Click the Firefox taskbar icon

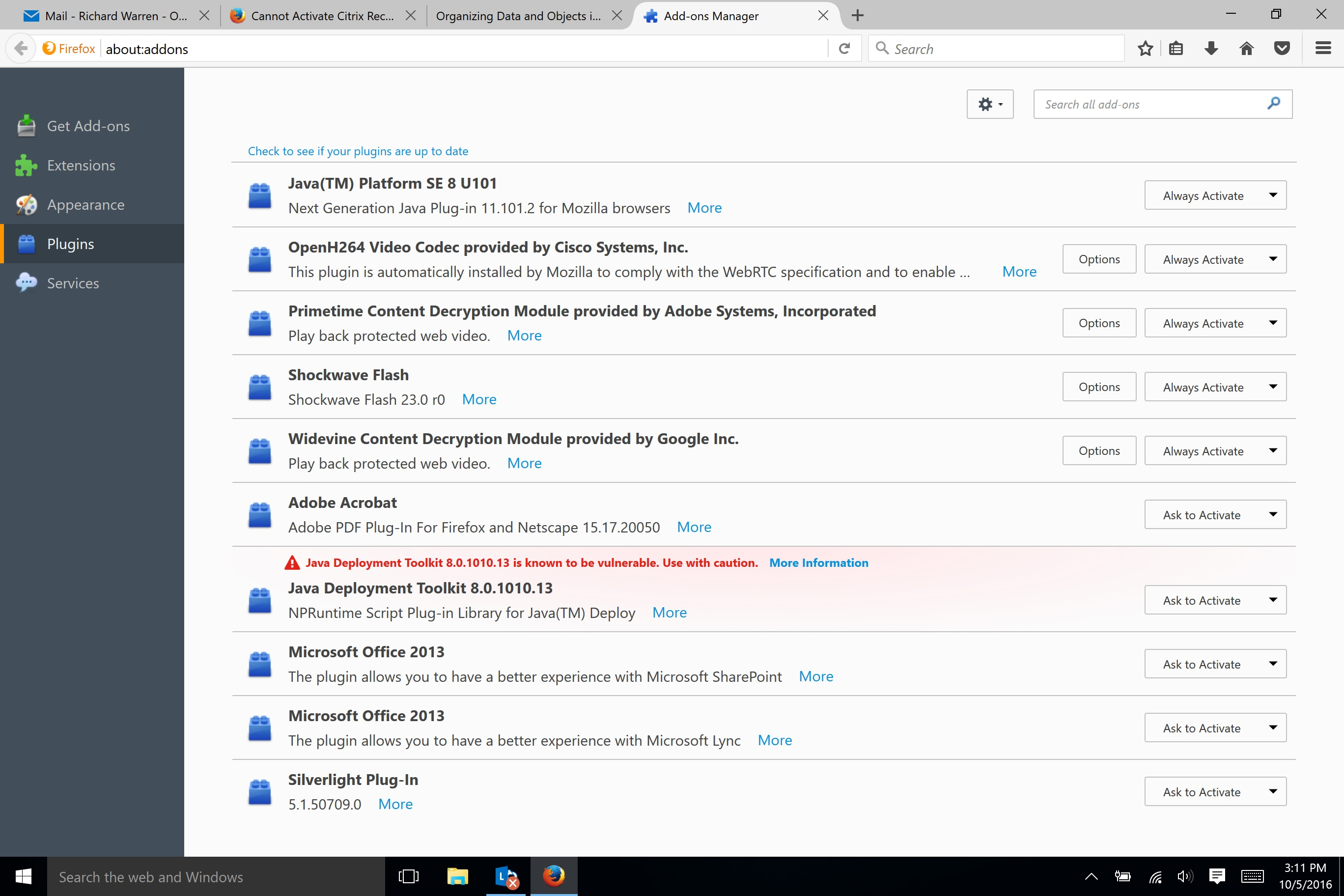tap(554, 876)
